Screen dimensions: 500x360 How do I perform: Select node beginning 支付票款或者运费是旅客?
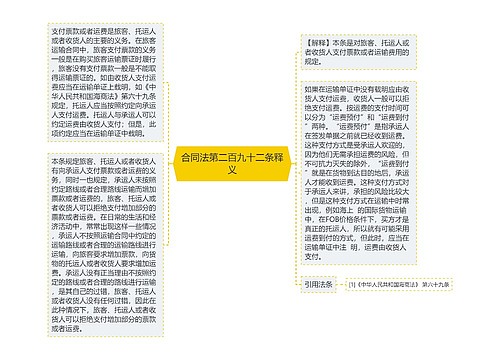tap(106, 82)
